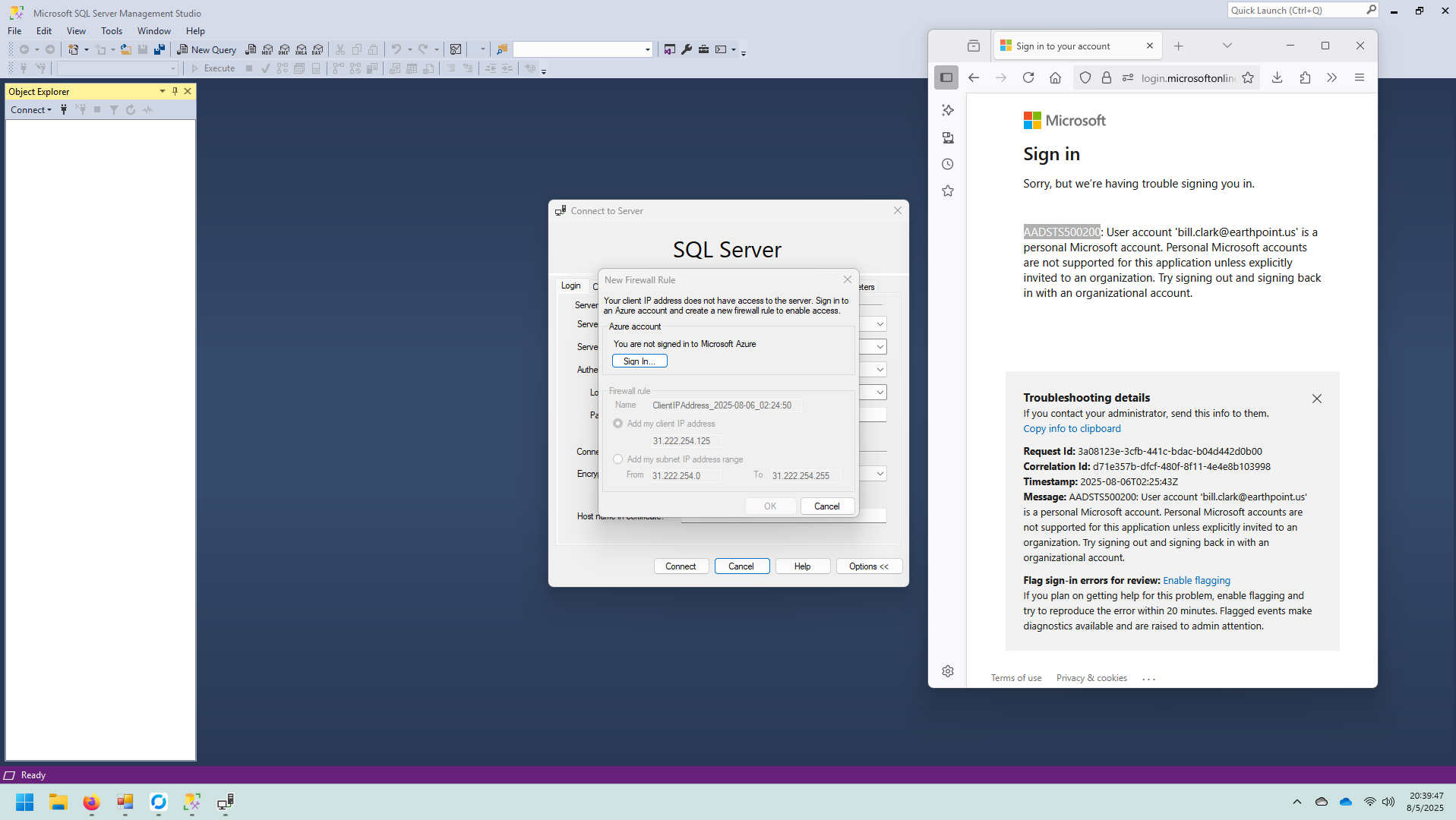Expand the Encryption dropdown arrow
The height and width of the screenshot is (820, 1456).
[x=880, y=474]
